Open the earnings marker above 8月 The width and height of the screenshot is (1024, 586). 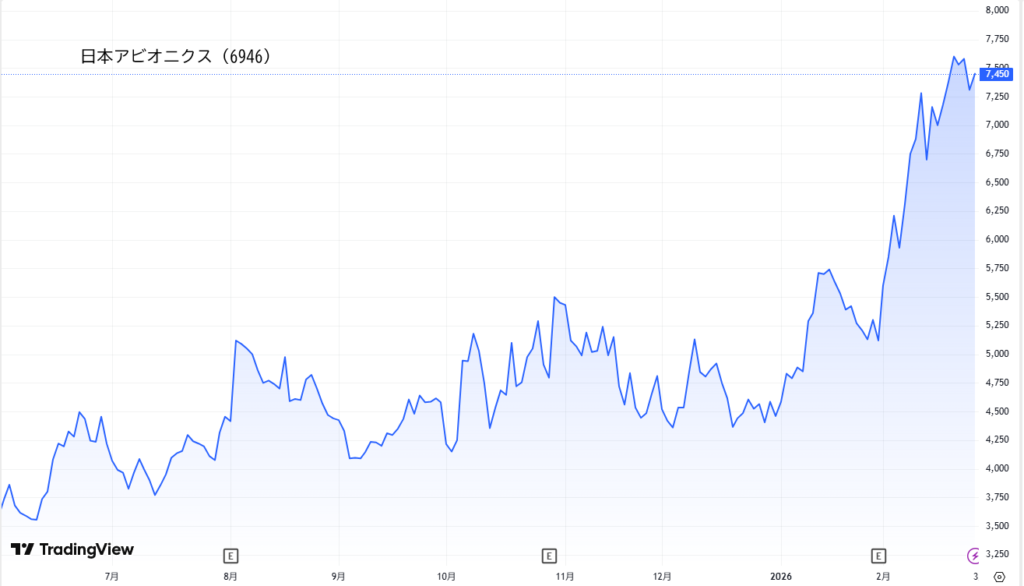coord(231,555)
